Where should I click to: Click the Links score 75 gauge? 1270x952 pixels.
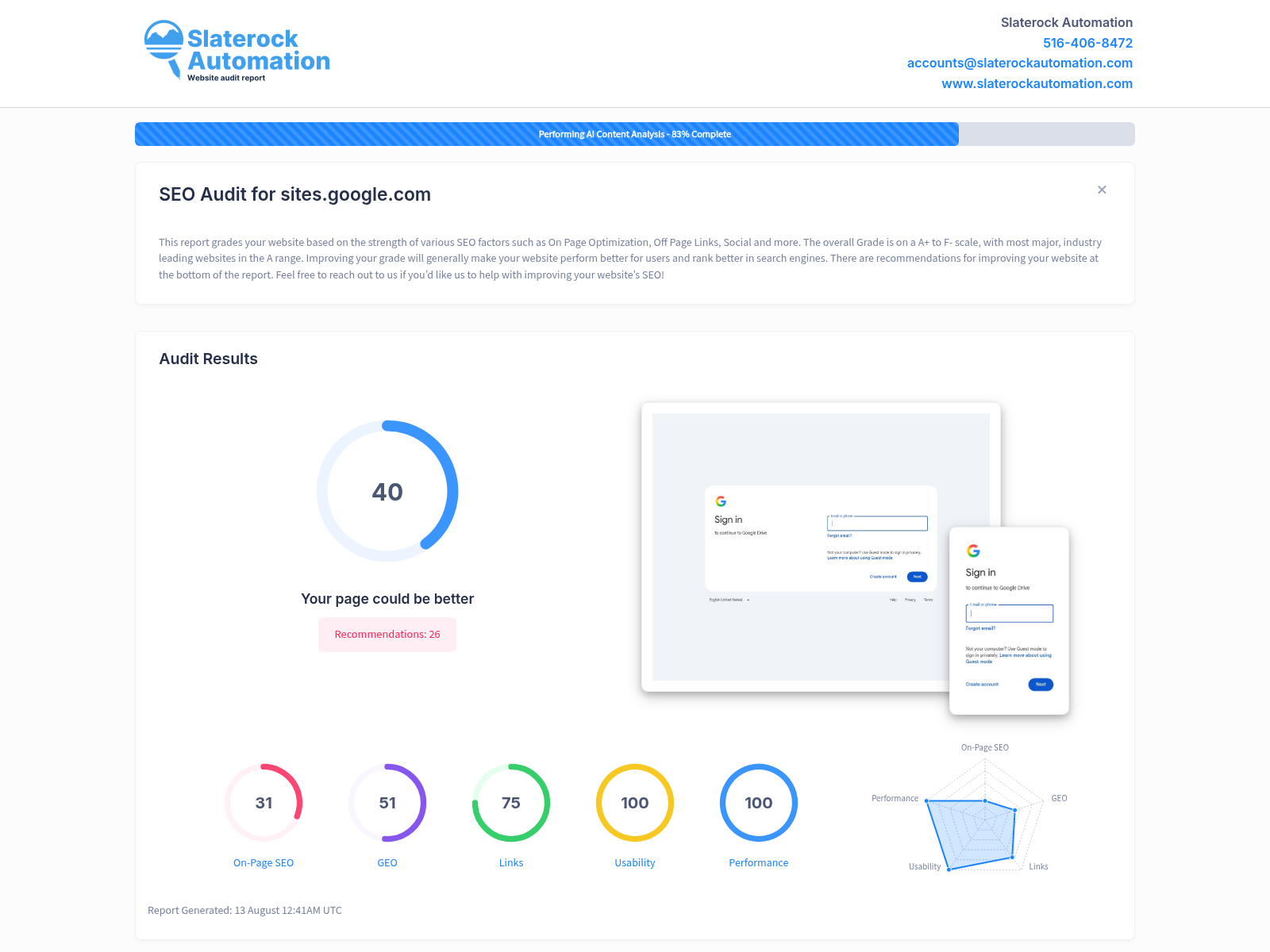tap(511, 803)
